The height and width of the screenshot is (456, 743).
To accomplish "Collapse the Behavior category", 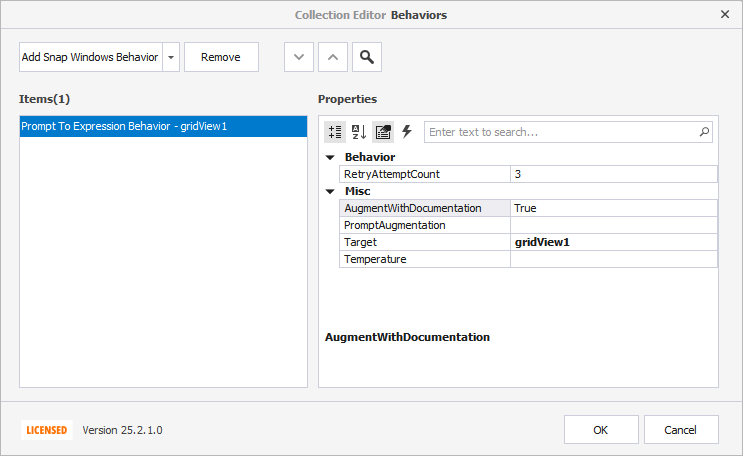I will coord(330,157).
